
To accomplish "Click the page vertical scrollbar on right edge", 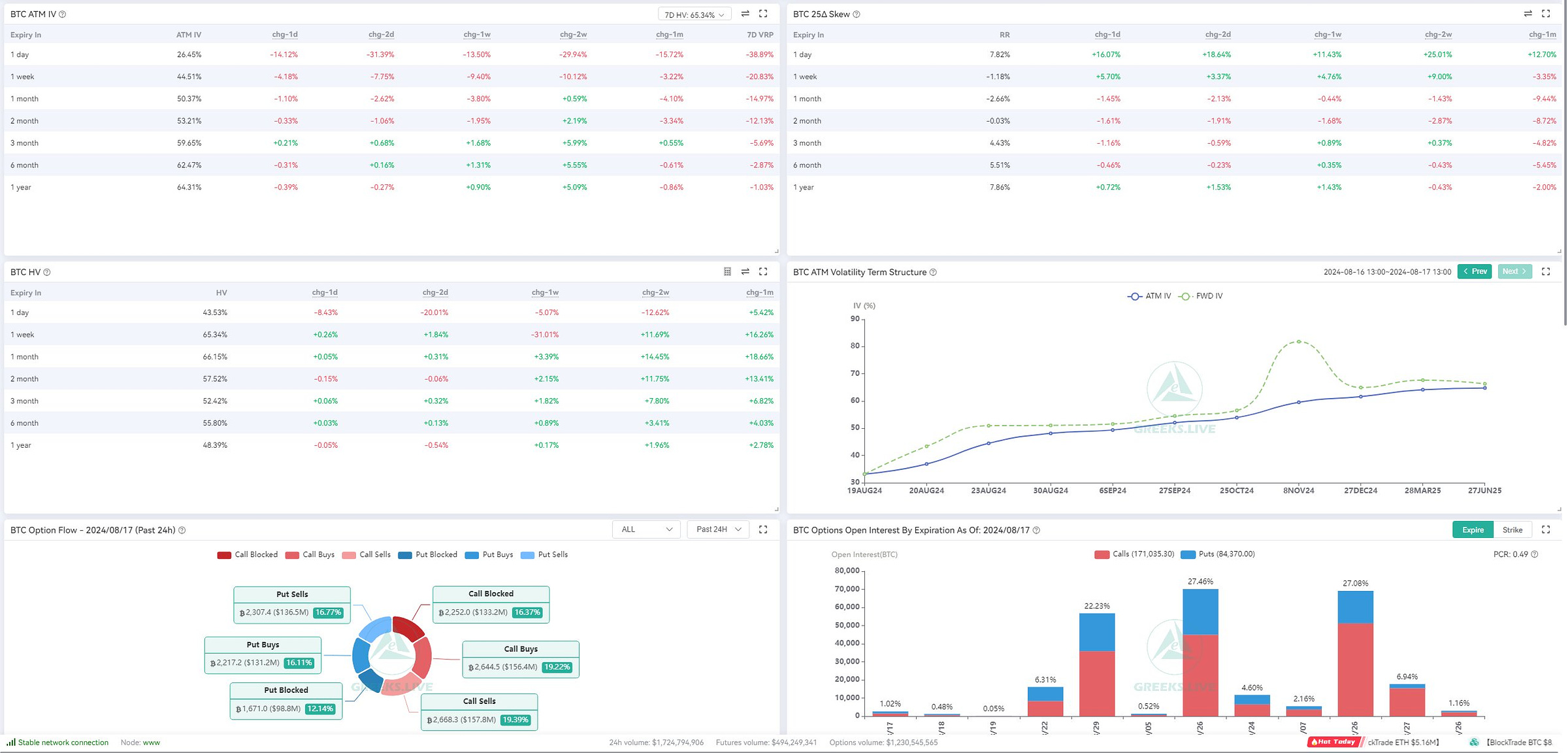I will pyautogui.click(x=1565, y=163).
